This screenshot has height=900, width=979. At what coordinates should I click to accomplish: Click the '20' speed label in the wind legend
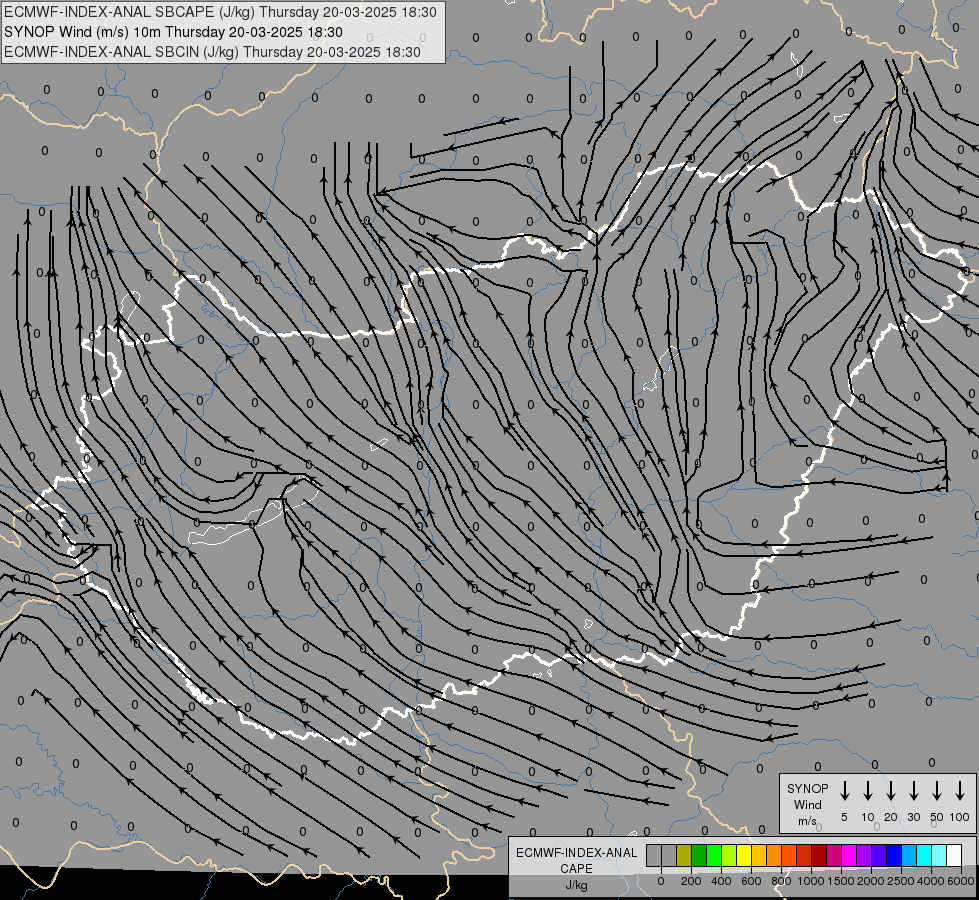(890, 817)
